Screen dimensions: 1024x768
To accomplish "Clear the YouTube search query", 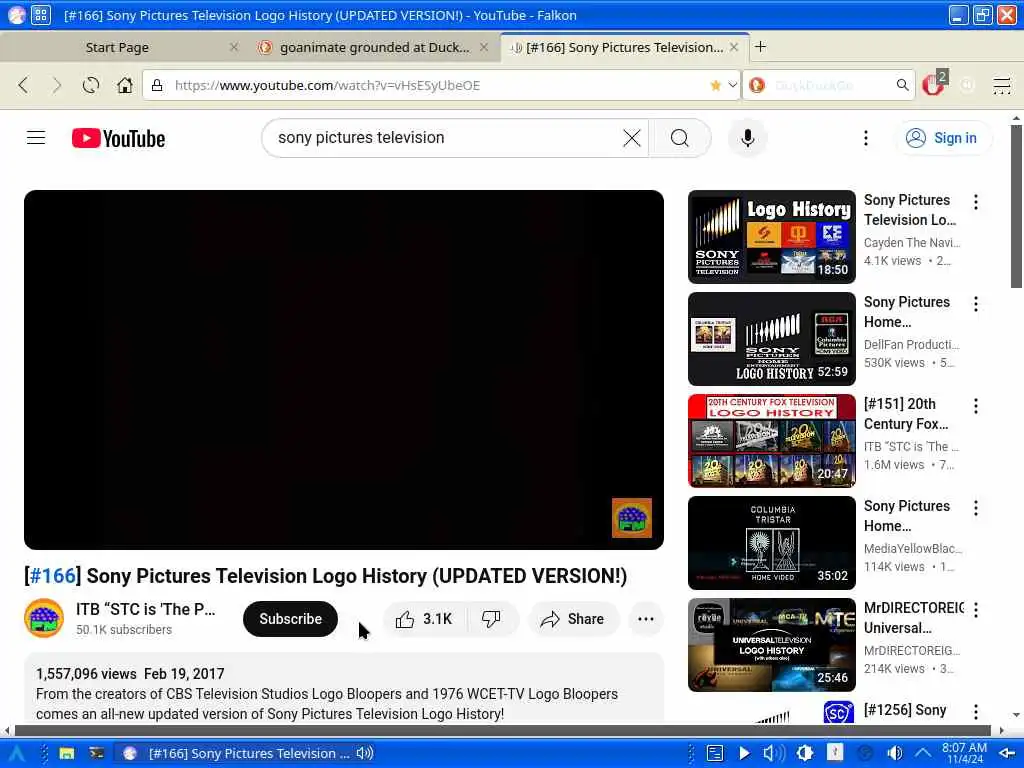I will click(x=632, y=138).
